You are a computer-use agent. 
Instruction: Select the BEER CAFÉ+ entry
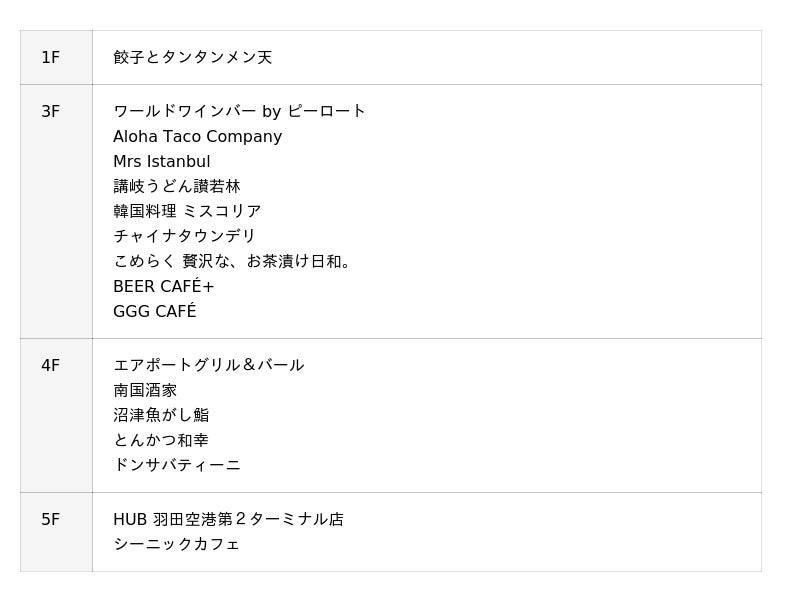[163, 286]
